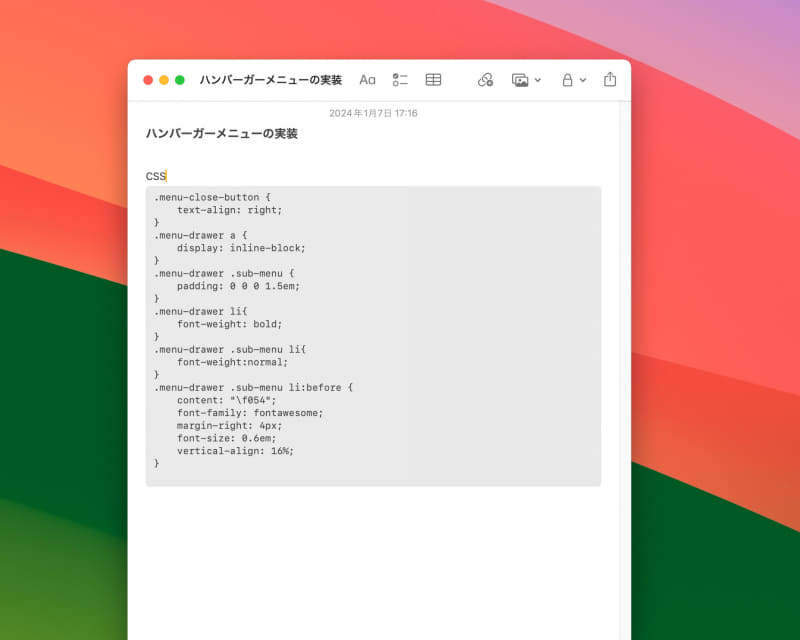Click the timestamp 2024年1月7日 17:16
The image size is (800, 640).
[375, 114]
